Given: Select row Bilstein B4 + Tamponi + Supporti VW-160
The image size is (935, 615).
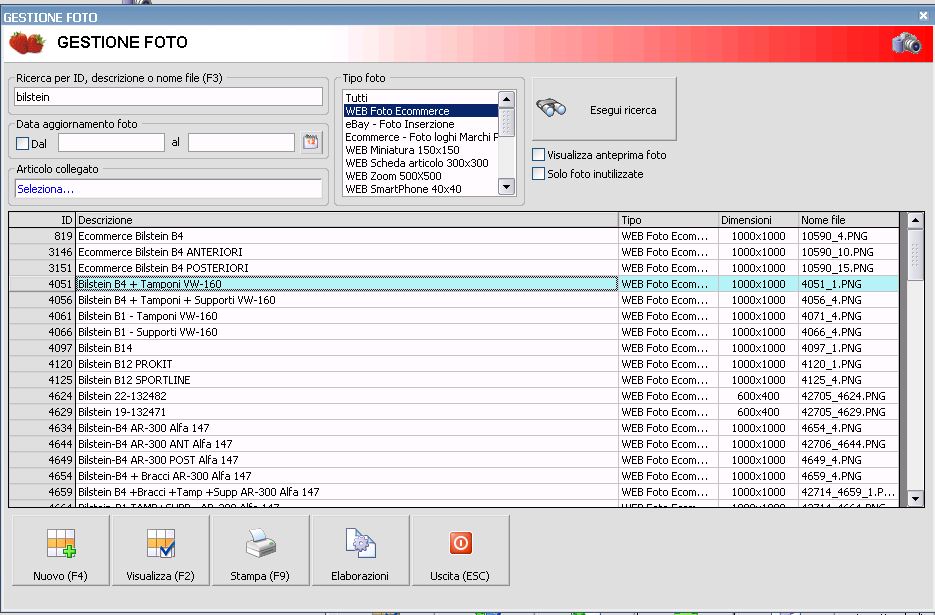Looking at the screenshot, I should coord(454,300).
